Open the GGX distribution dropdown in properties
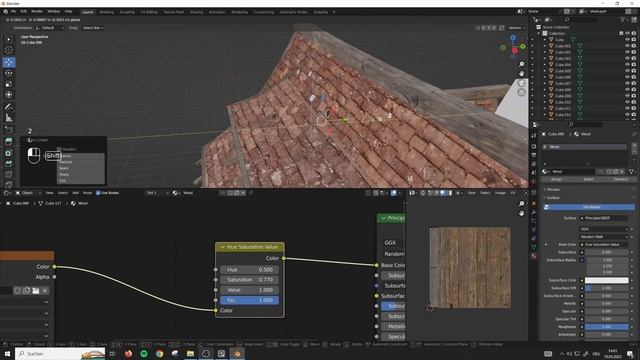The height and width of the screenshot is (360, 640). point(603,229)
